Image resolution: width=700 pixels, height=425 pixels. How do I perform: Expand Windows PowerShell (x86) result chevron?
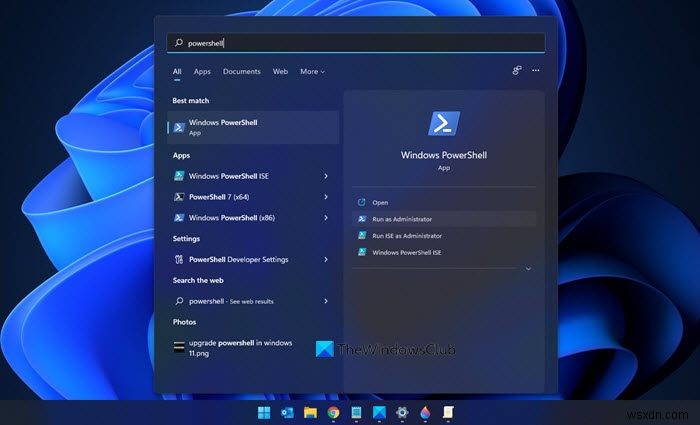[x=326, y=218]
